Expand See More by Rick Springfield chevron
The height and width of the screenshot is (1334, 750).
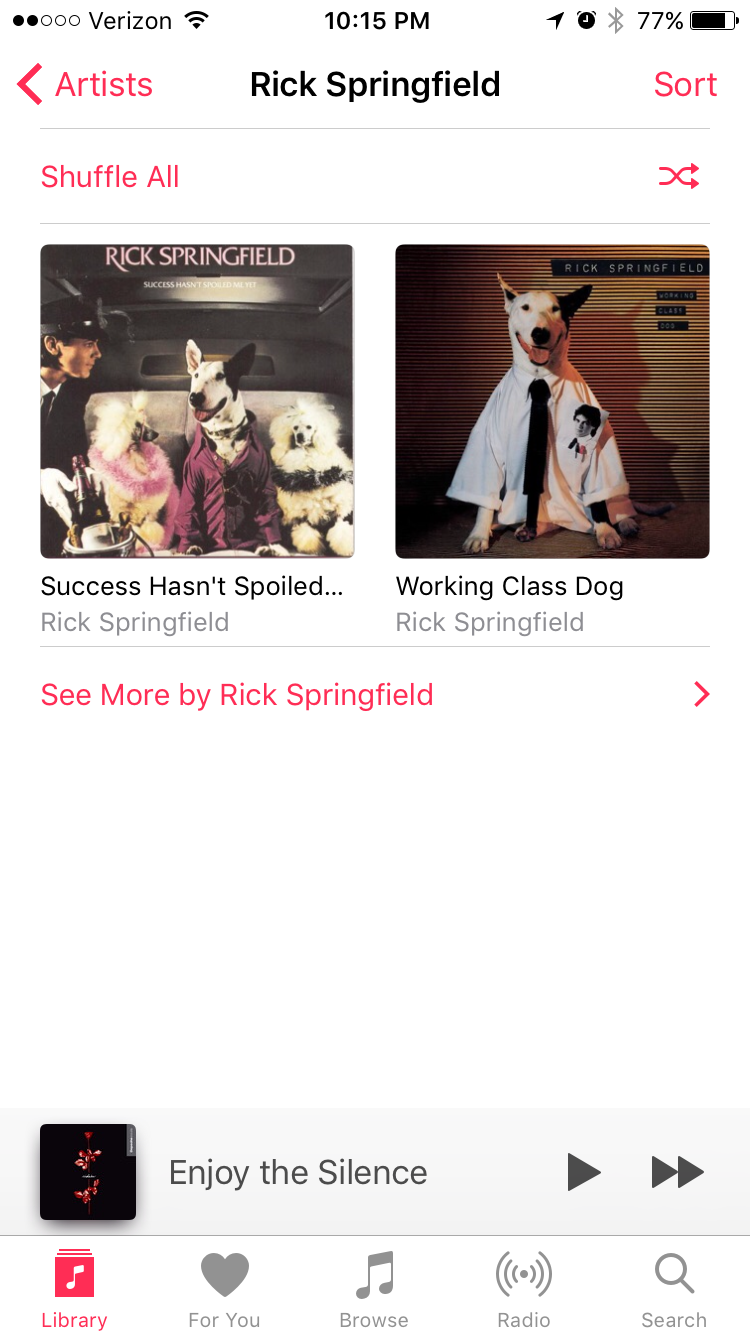702,695
